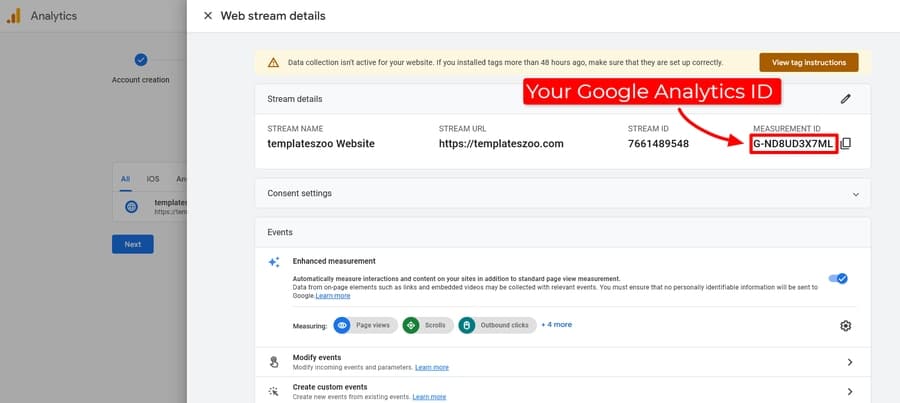Click the web globe icon in stream list

131,207
